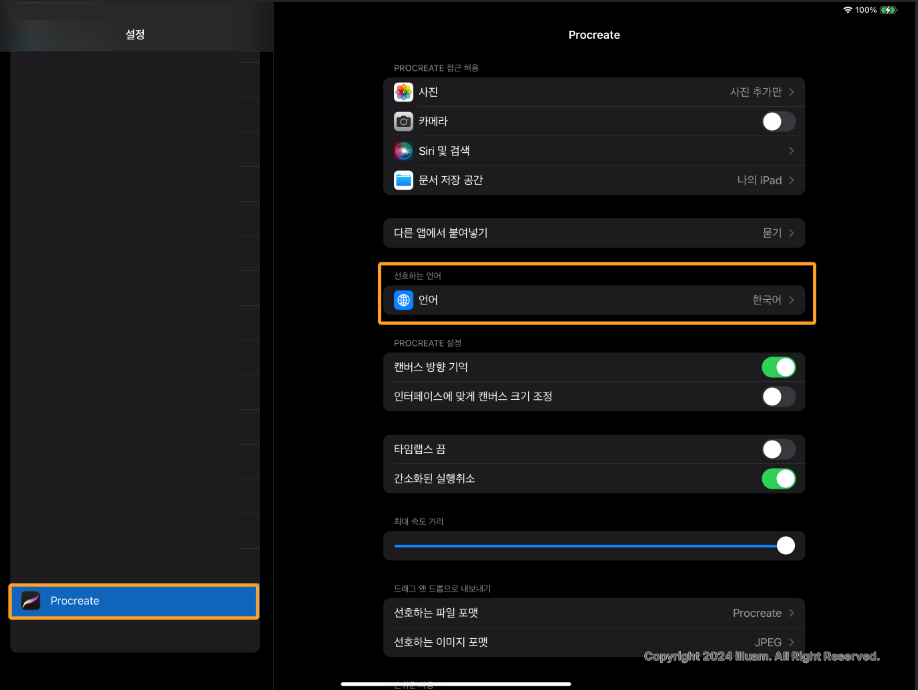Click the 선호하는 언어 section header
The width and height of the screenshot is (918, 690).
pos(417,276)
